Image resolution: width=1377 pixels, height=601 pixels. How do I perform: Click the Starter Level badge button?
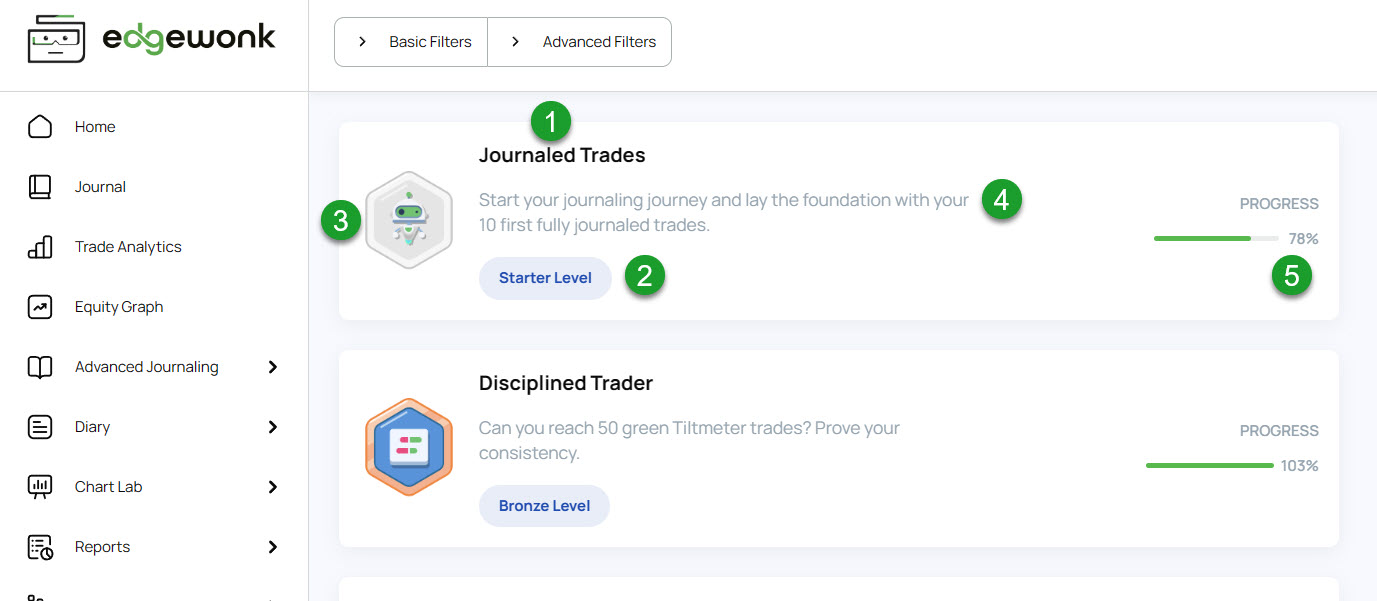(545, 278)
